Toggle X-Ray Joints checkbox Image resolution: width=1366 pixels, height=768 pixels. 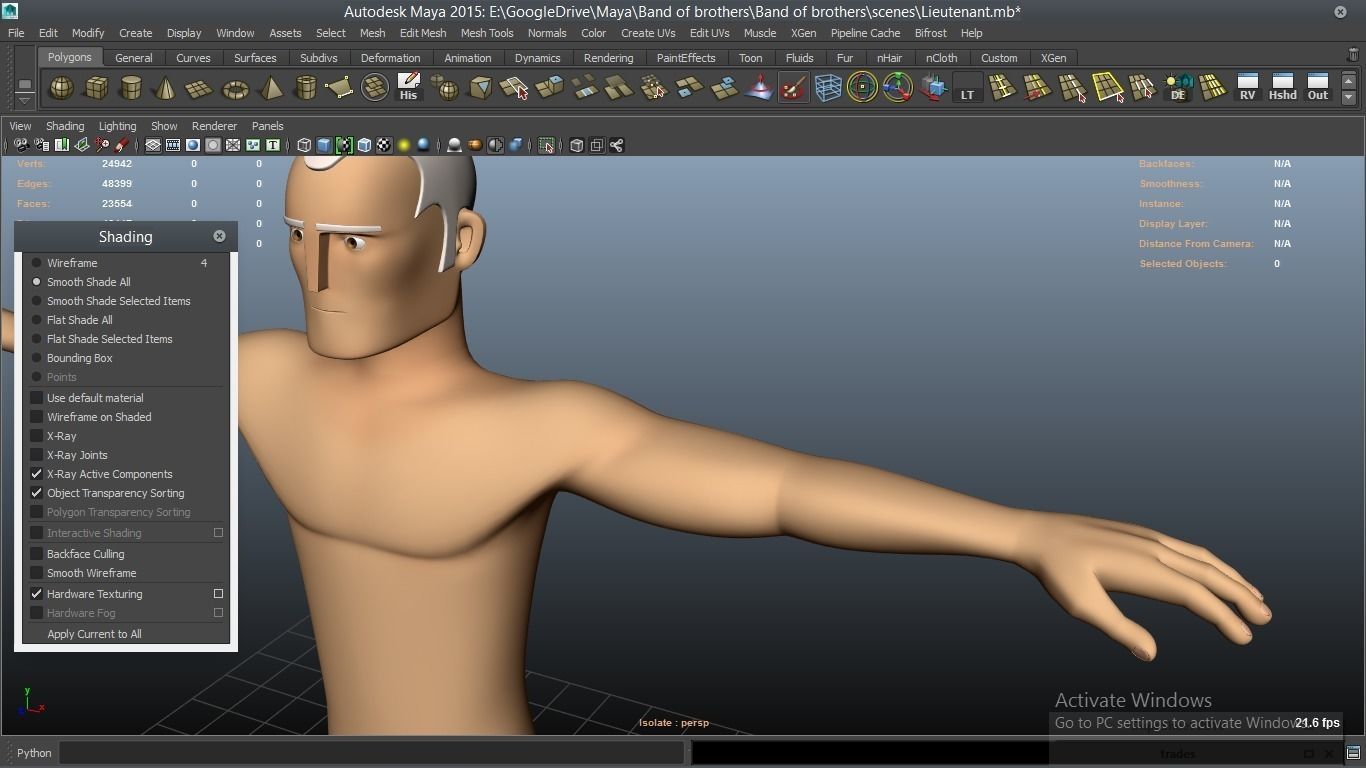[37, 455]
